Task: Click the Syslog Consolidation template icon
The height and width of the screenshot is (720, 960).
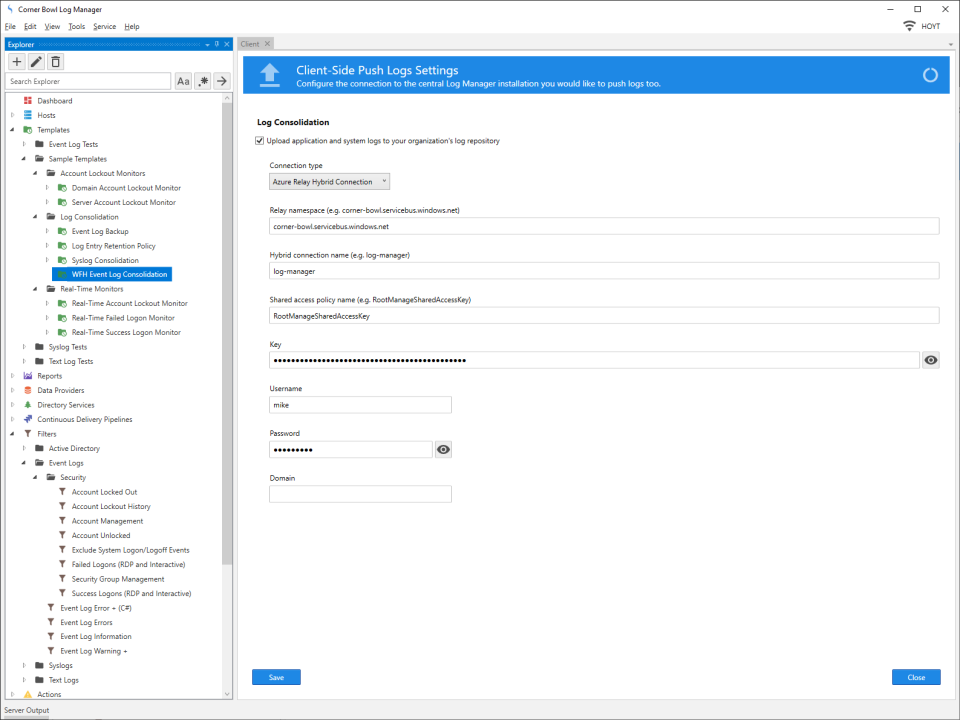Action: click(x=62, y=260)
